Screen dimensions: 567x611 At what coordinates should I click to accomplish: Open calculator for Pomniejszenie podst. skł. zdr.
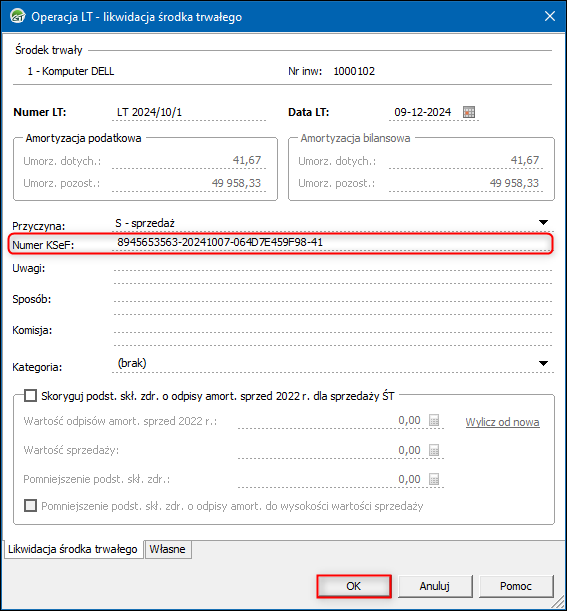click(x=434, y=479)
